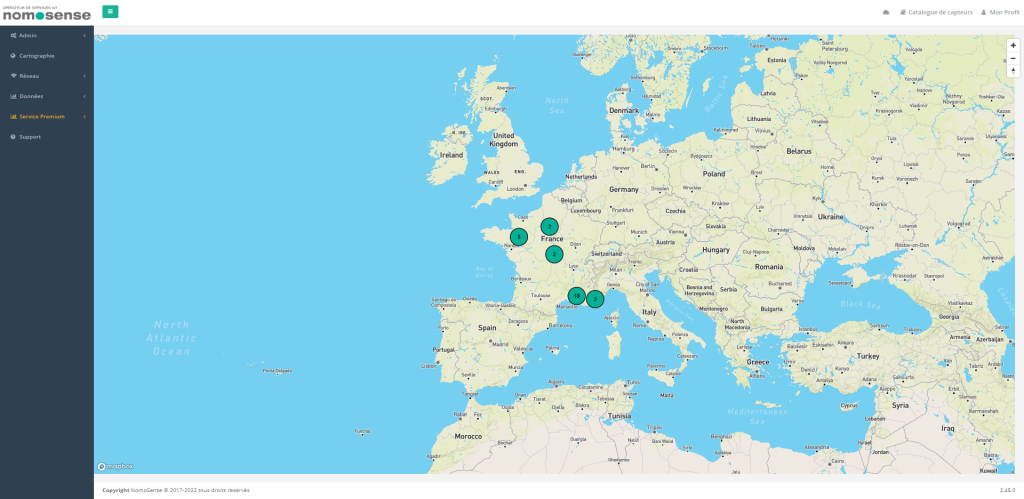The width and height of the screenshot is (1024, 499).
Task: Reset the map bearing with the compass
Action: (1013, 71)
